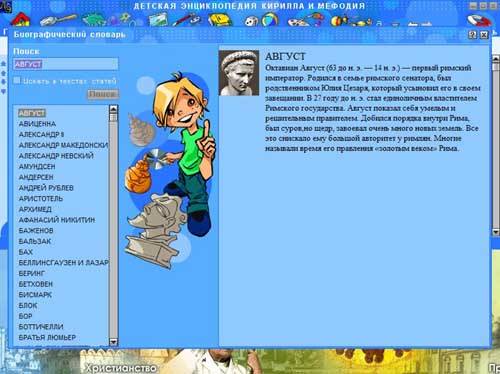Screen dimensions: 500x374
Task: Click into the search field containing 'АВГУСТ'
Action: click(x=66, y=64)
